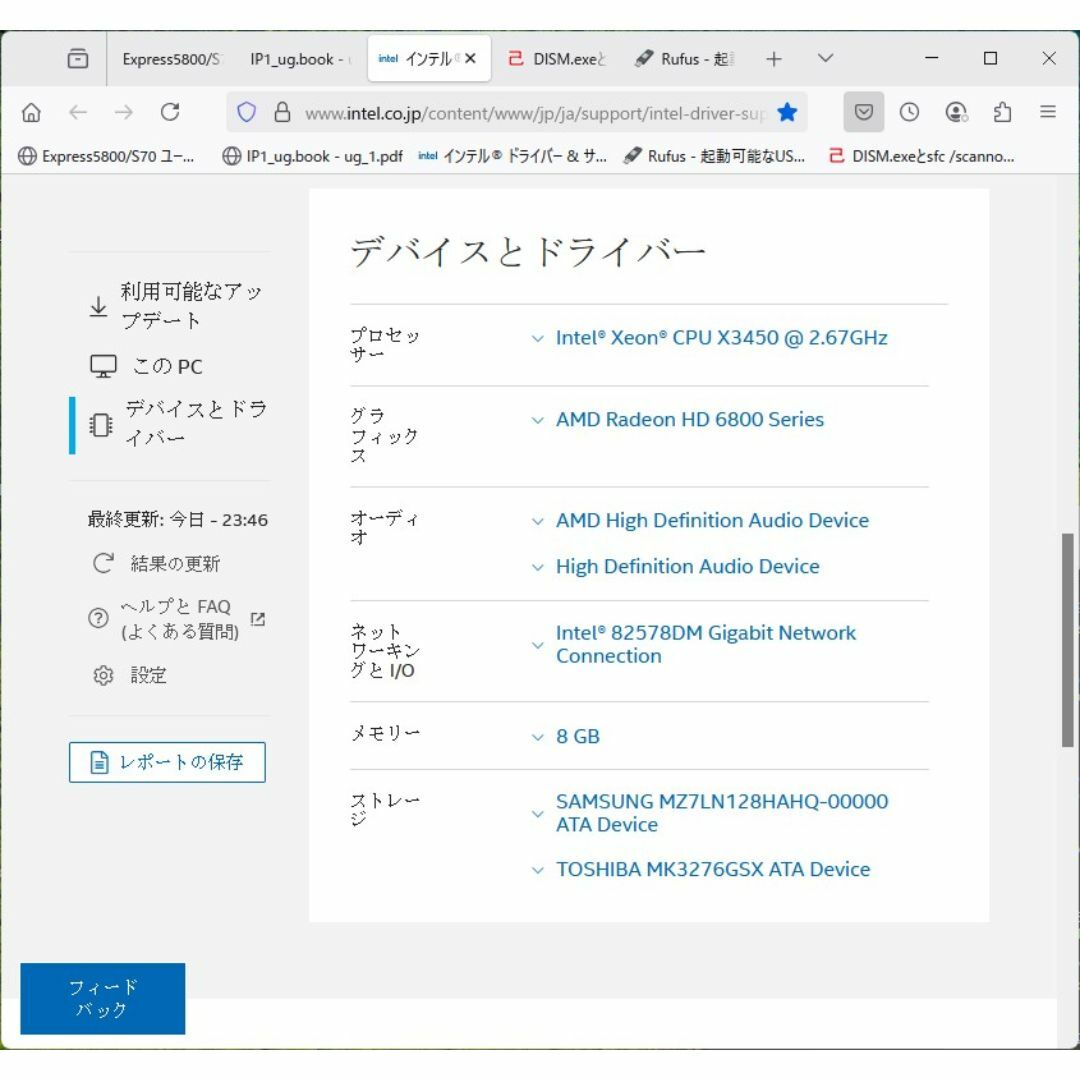Click the ネットワーキングと I/O label
1080x1080 pixels.
pos(384,651)
